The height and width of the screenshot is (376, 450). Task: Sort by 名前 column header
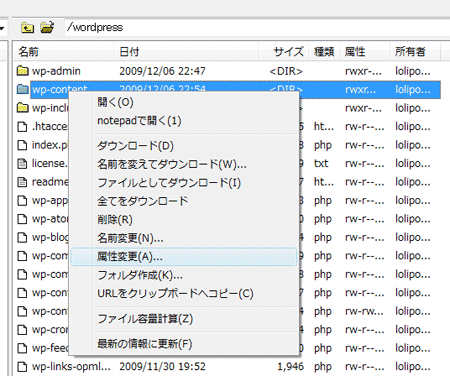point(64,52)
